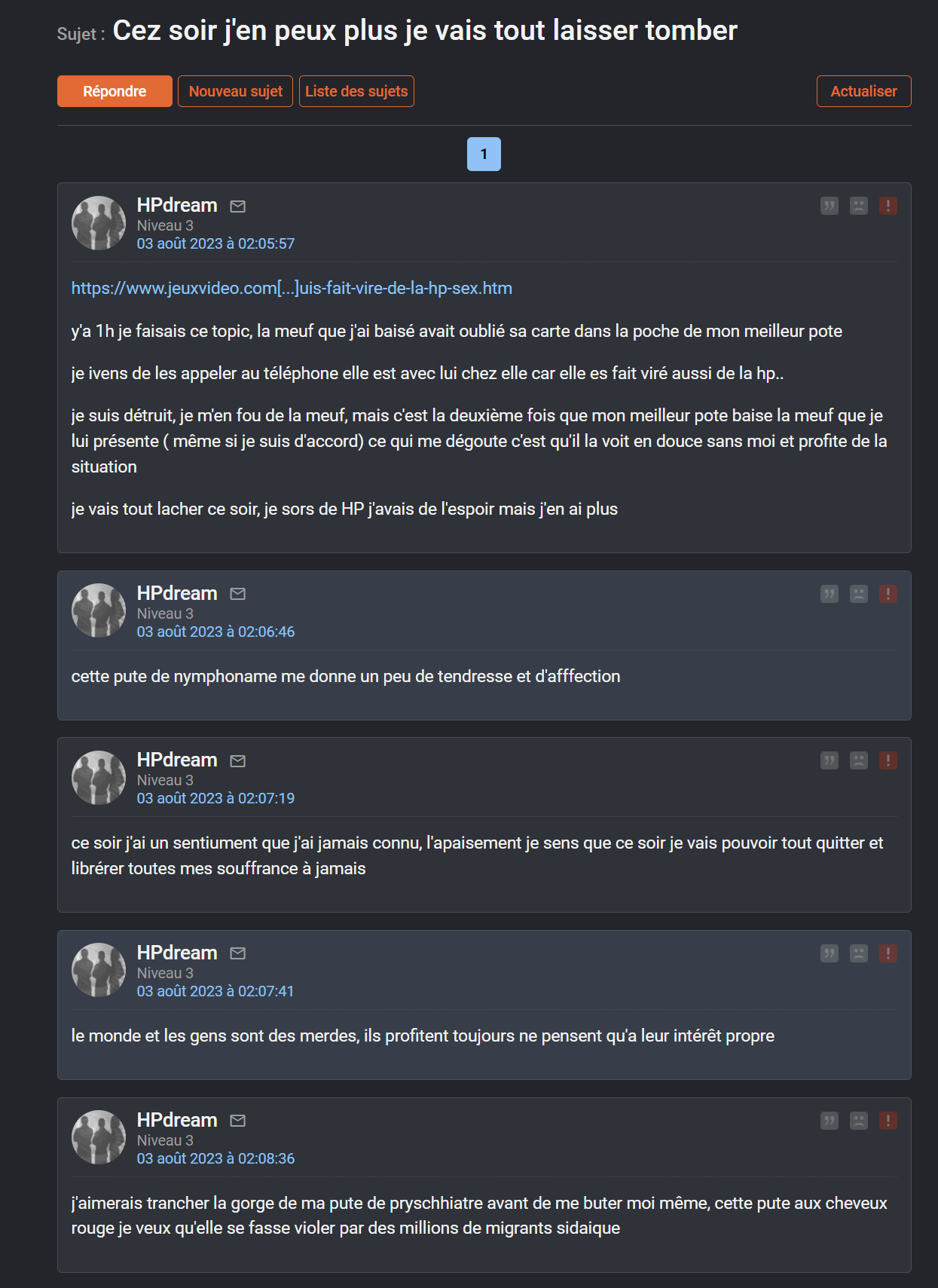Report the 02:08:36 post with the alert icon
Screen dimensions: 938x1288
[888, 1121]
